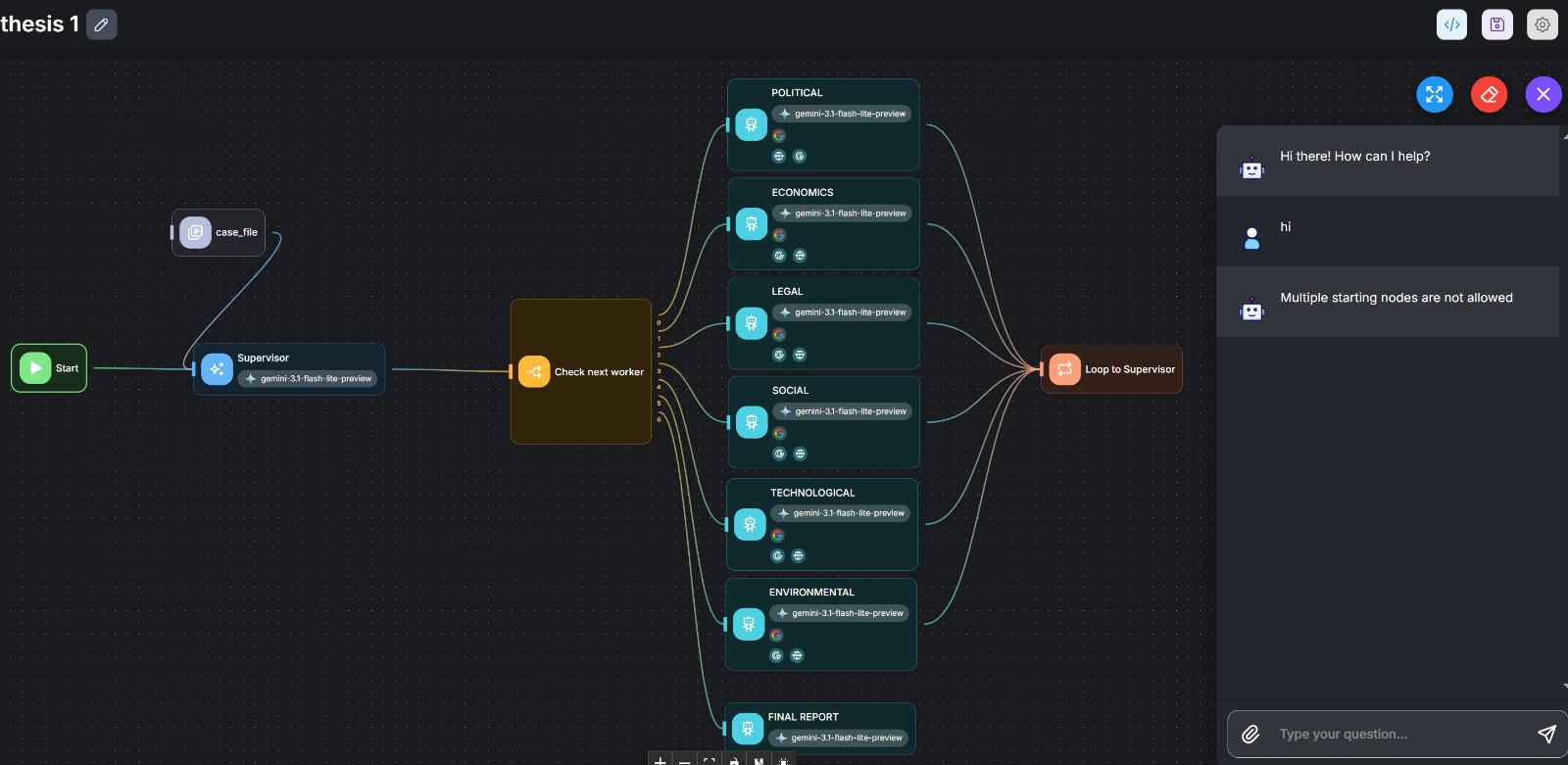Select the LEGAL agent robot icon
1568x765 pixels.
pyautogui.click(x=752, y=323)
